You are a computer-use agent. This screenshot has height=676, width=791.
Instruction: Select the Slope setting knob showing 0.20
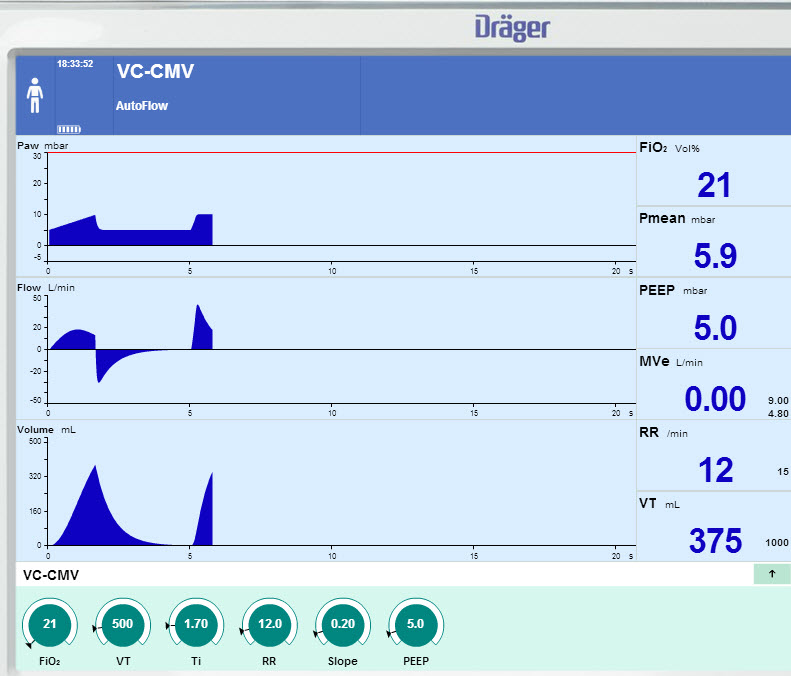343,624
